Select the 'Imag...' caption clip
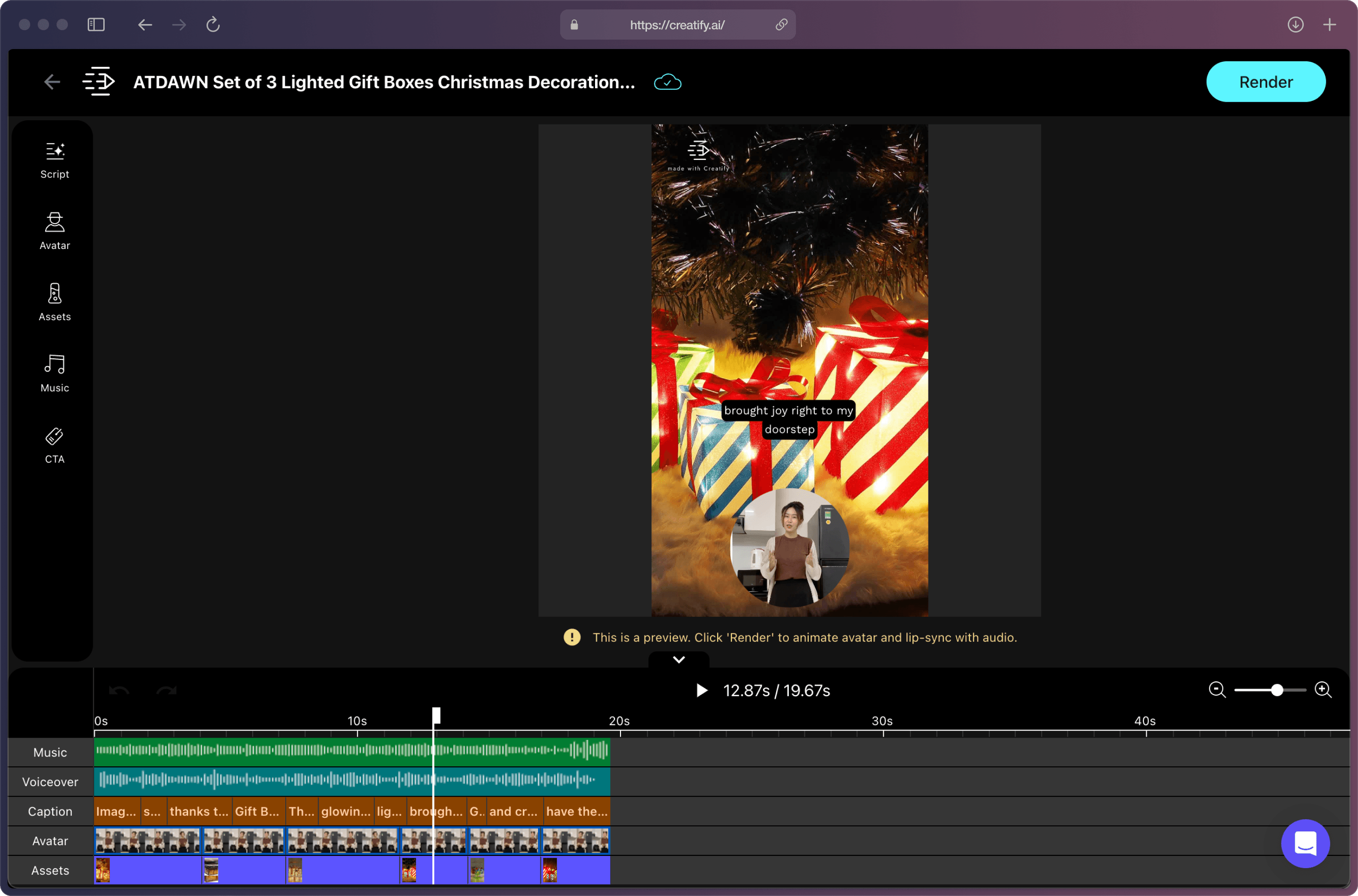The height and width of the screenshot is (896, 1358). (x=116, y=812)
